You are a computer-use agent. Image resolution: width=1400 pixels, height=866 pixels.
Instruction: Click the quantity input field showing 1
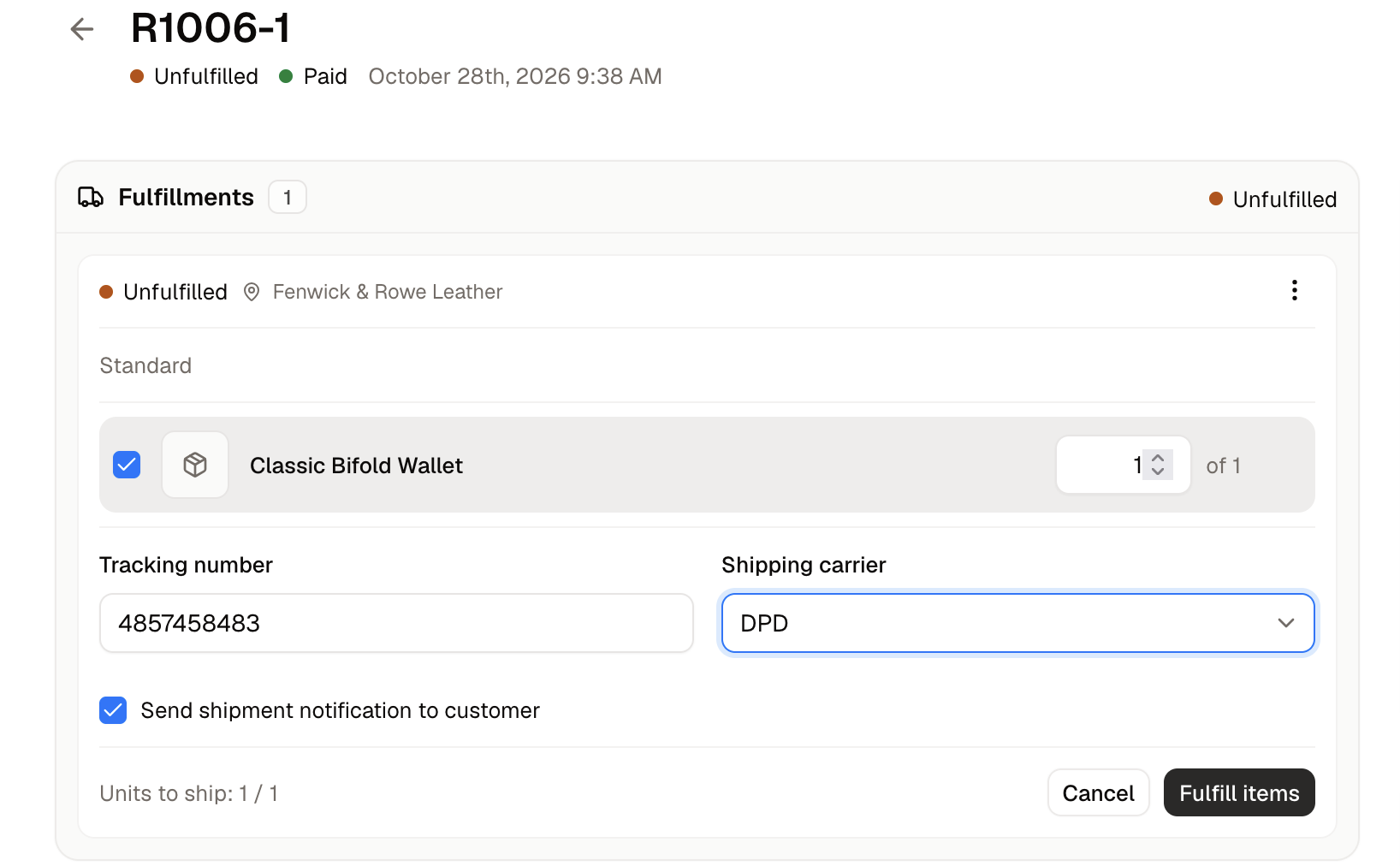1123,465
